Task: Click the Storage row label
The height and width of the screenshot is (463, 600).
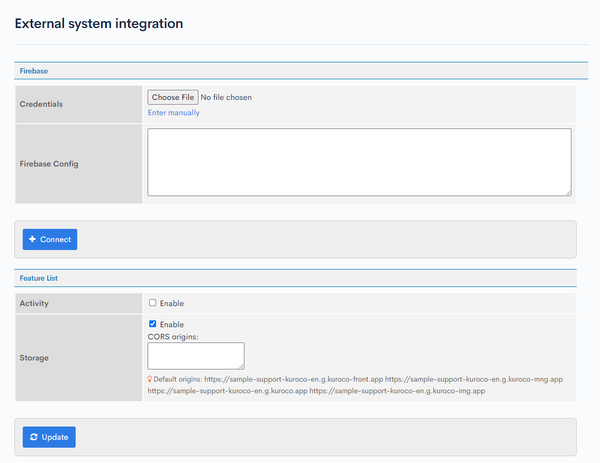Action: tap(34, 358)
